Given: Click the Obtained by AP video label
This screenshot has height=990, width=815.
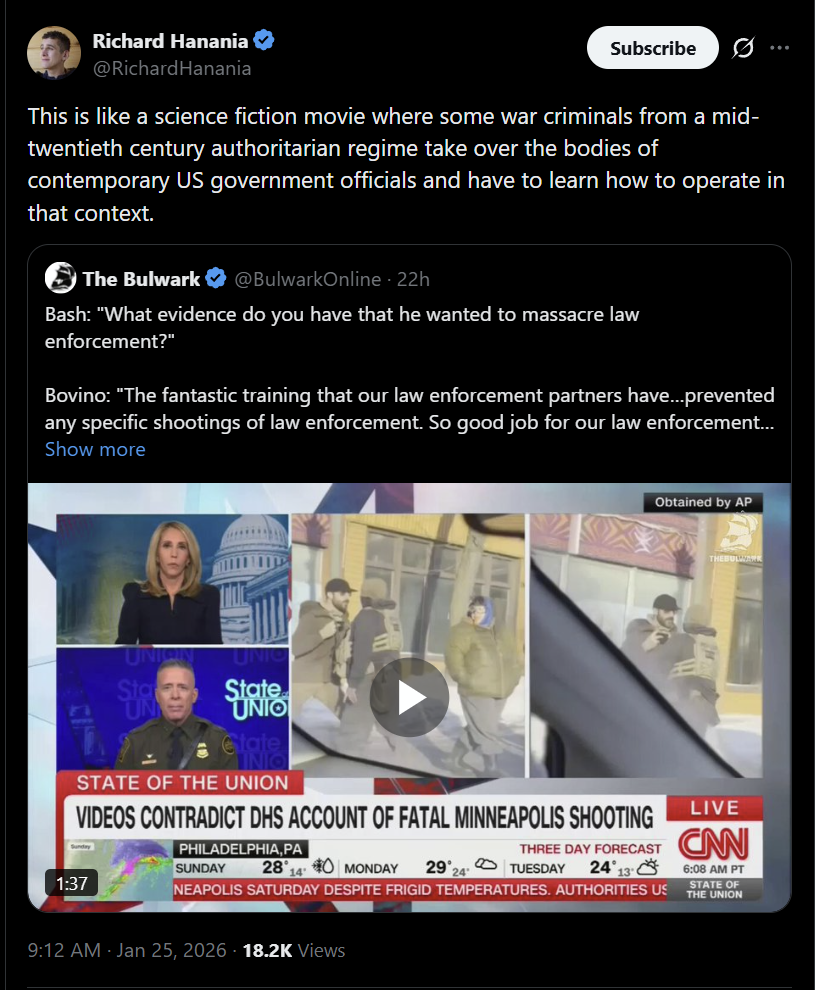Looking at the screenshot, I should coord(703,503).
